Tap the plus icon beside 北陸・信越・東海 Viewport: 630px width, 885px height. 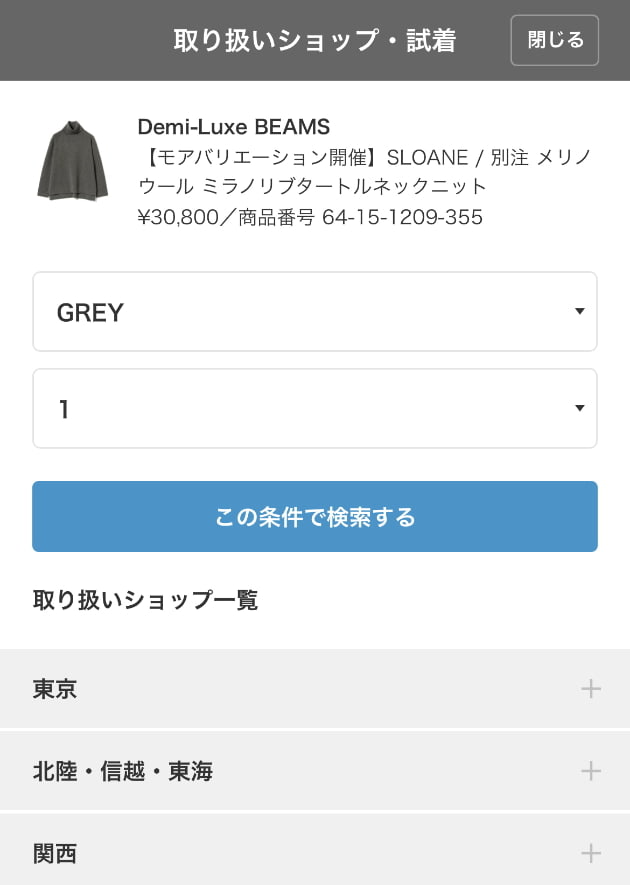(x=590, y=771)
